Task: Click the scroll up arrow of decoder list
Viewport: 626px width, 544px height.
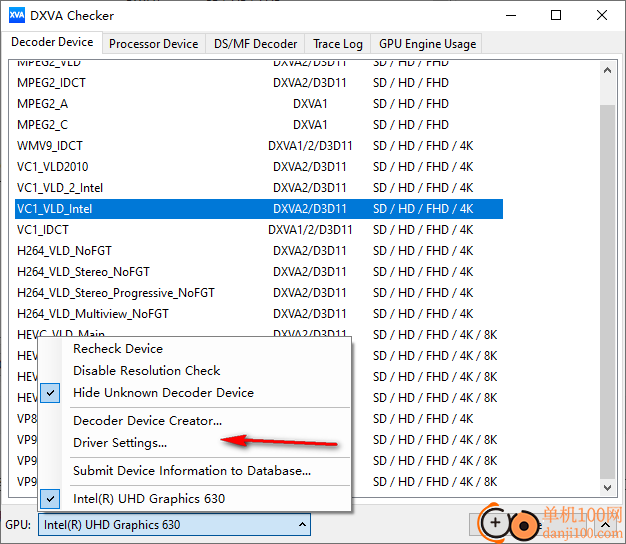Action: 607,71
